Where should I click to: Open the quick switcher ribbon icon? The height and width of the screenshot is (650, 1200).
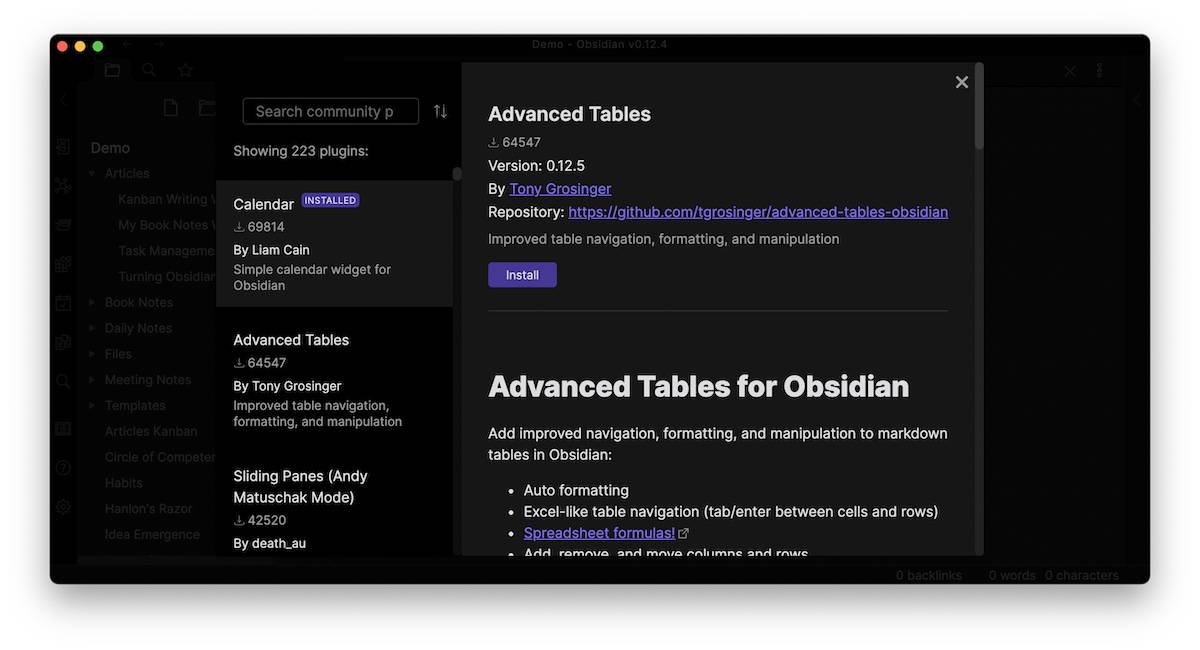click(x=63, y=147)
